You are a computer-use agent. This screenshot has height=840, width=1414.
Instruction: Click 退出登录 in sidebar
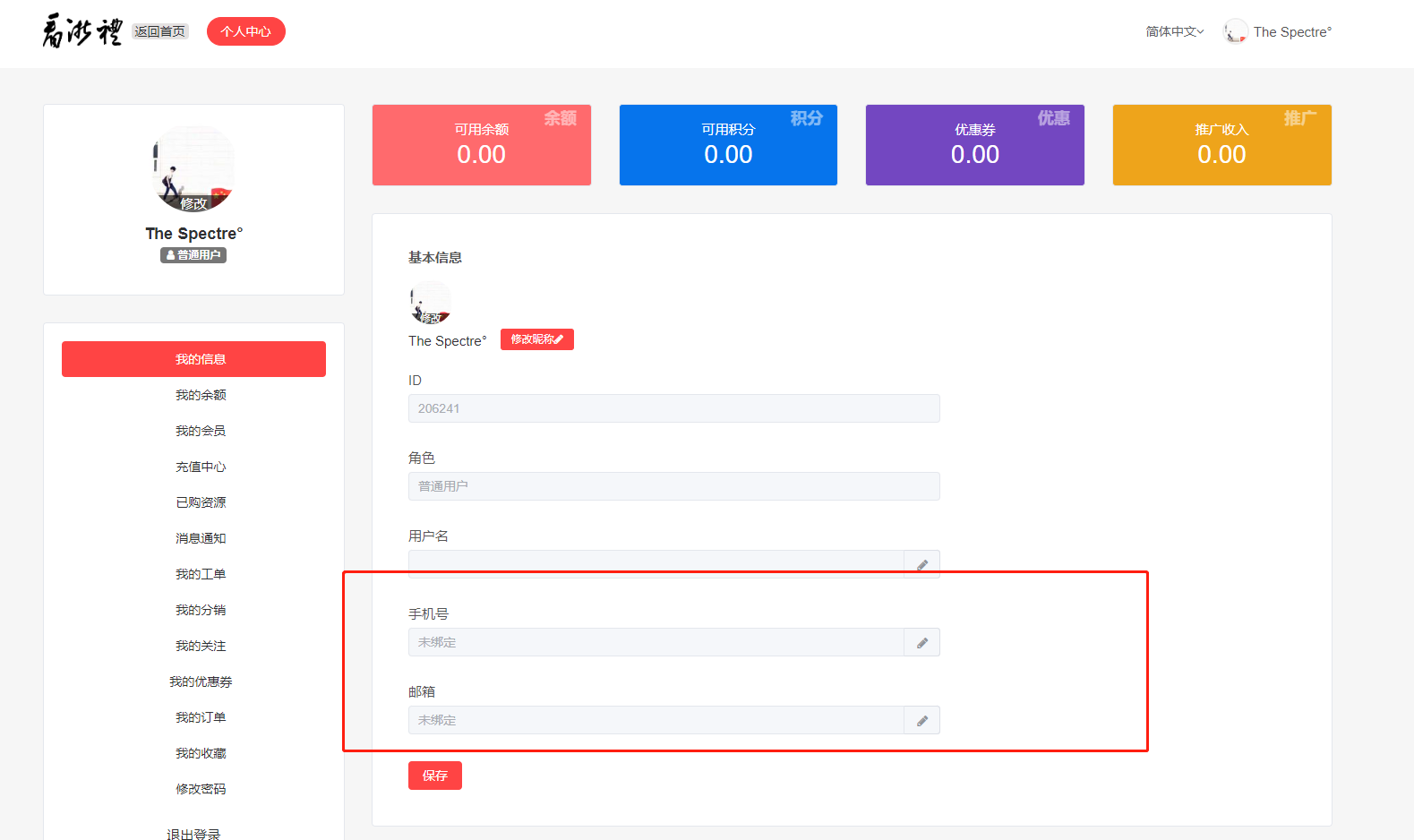click(193, 833)
